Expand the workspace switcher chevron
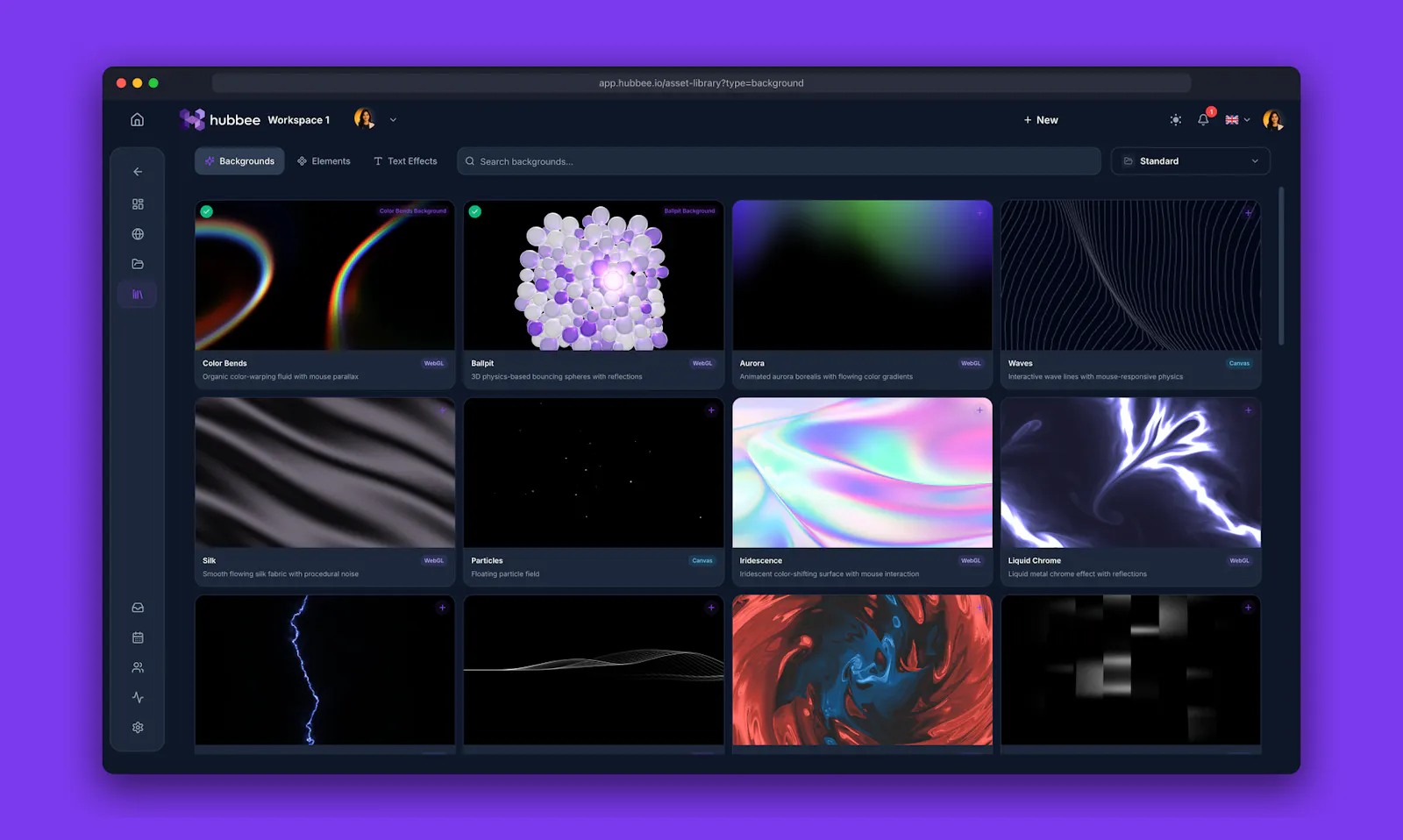 393,119
